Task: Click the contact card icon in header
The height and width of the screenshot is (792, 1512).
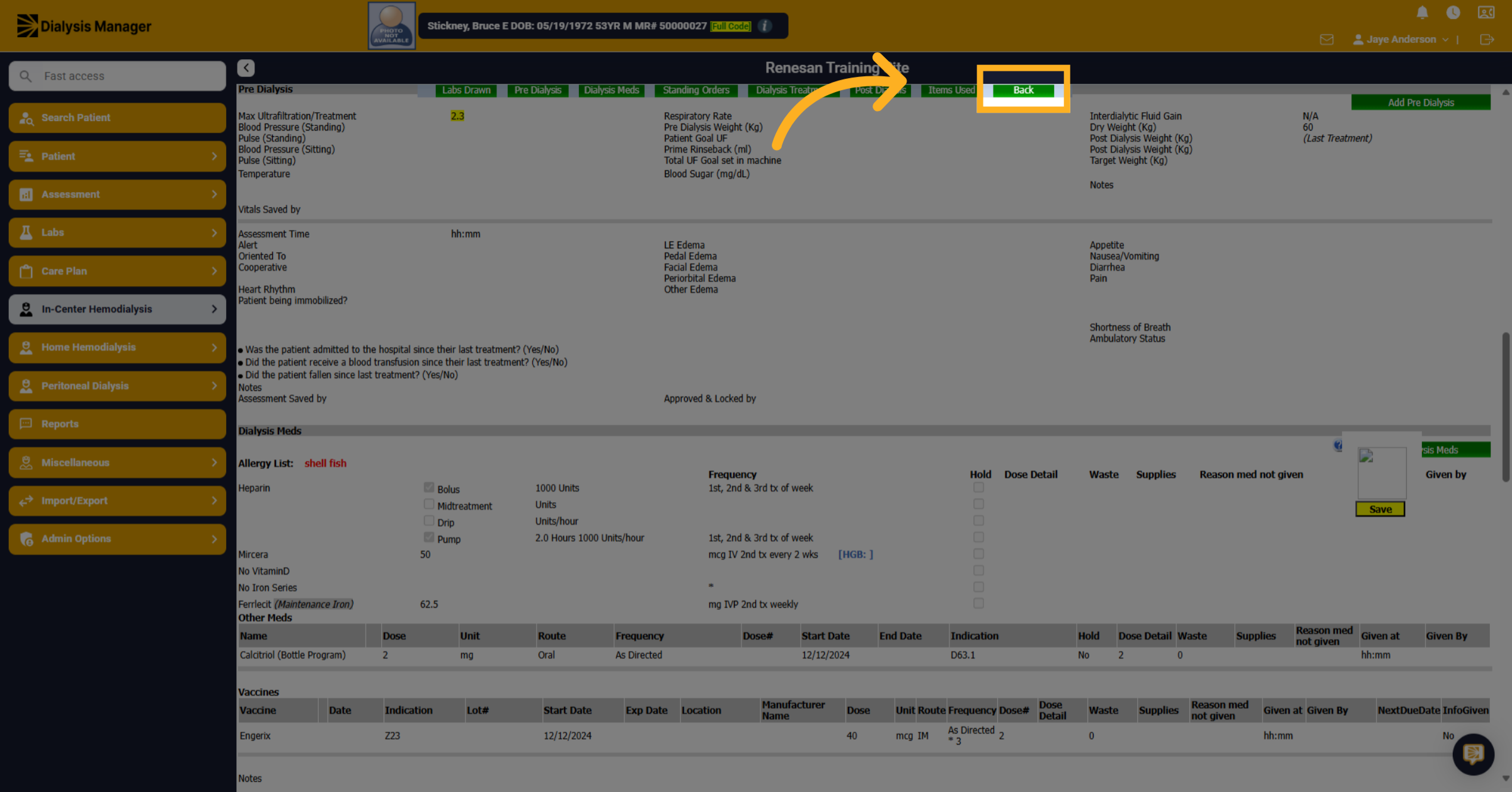Action: tap(1486, 12)
